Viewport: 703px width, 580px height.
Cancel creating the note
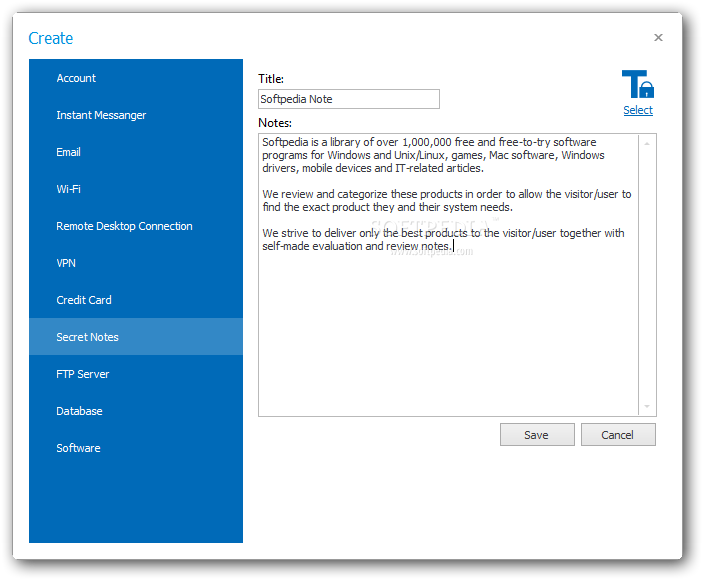618,435
